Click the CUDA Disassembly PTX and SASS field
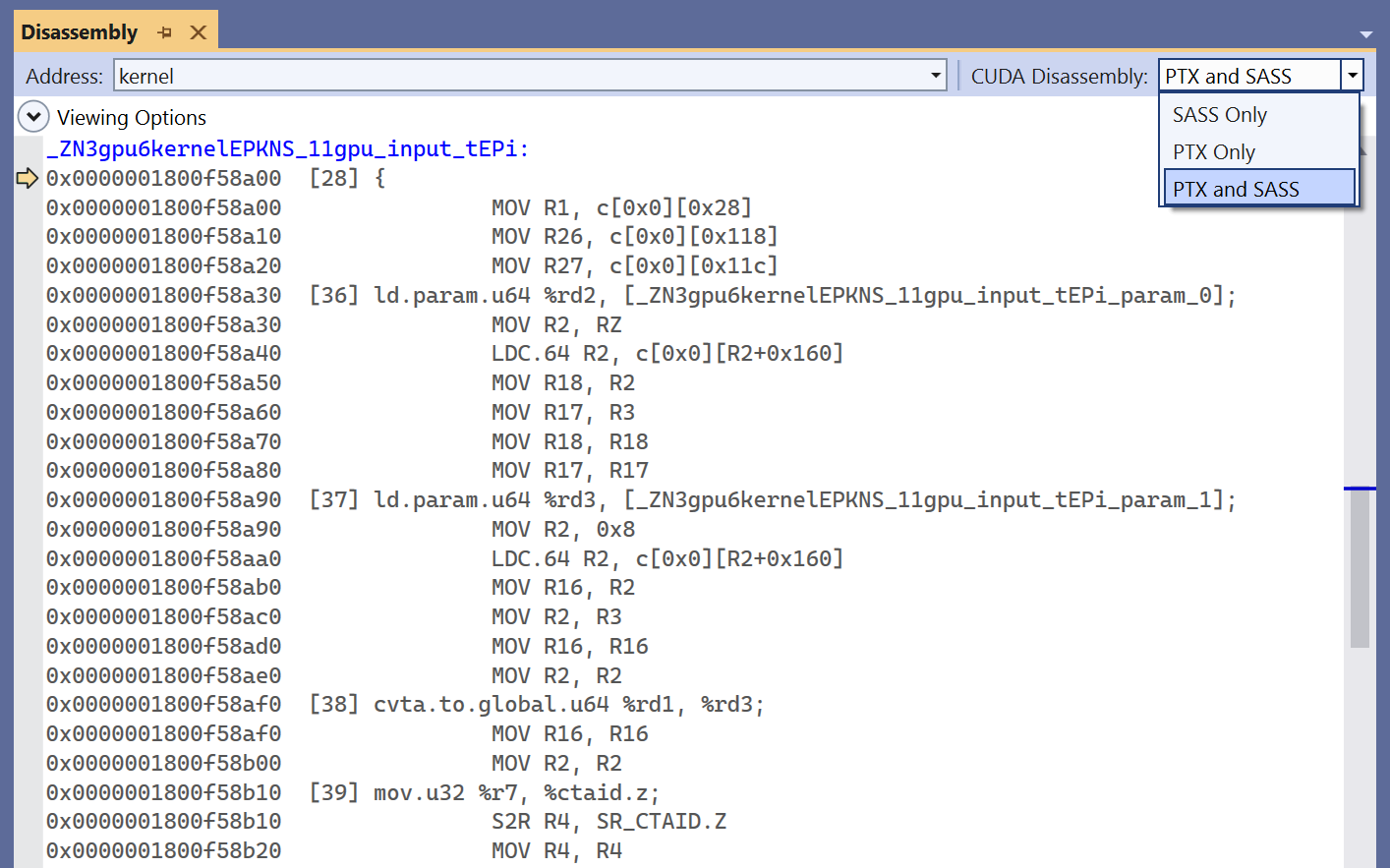1390x868 pixels. pyautogui.click(x=1249, y=76)
